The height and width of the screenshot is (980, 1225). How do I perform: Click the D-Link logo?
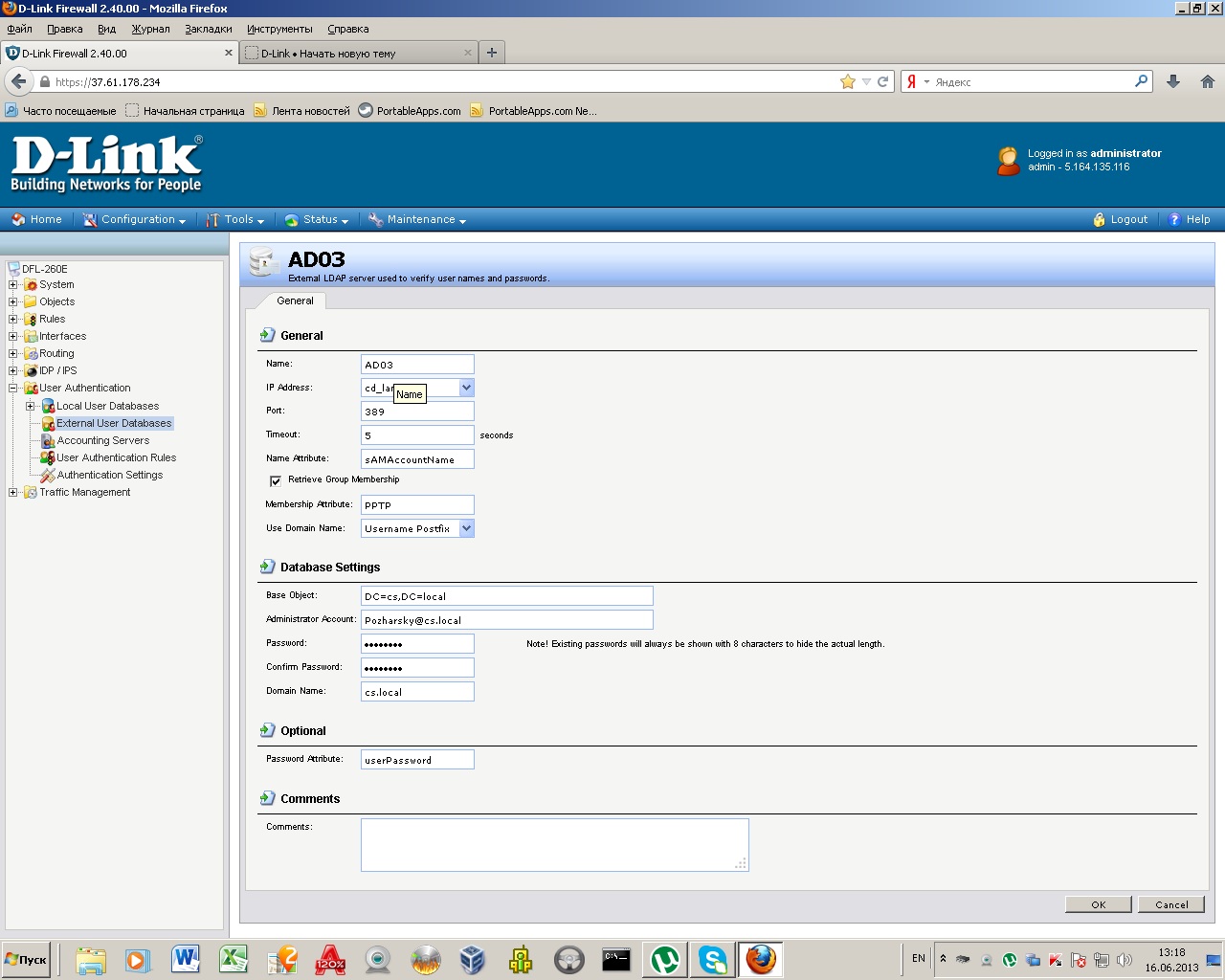tap(106, 164)
